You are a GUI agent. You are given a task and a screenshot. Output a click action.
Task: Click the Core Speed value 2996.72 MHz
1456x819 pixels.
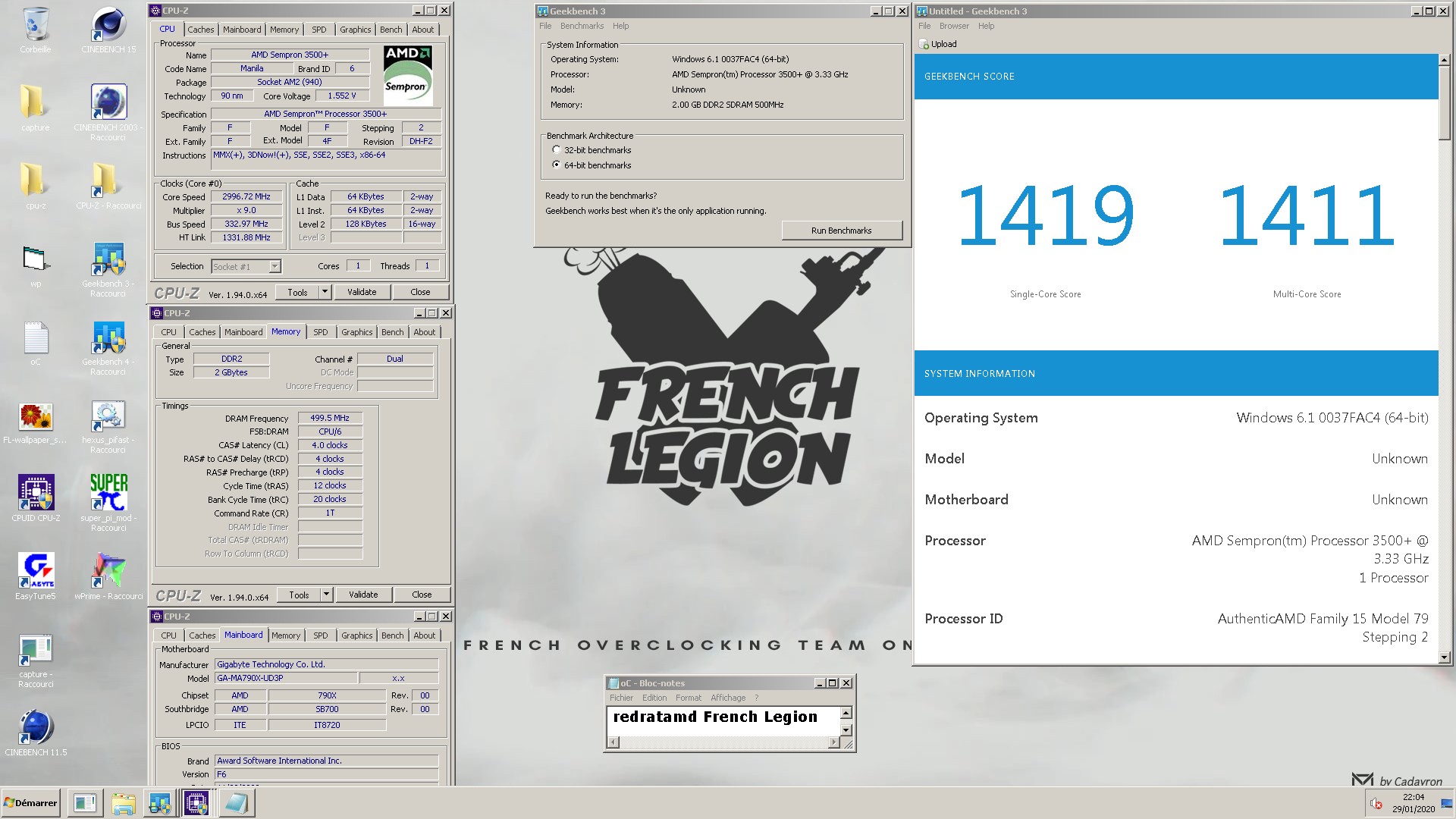246,196
